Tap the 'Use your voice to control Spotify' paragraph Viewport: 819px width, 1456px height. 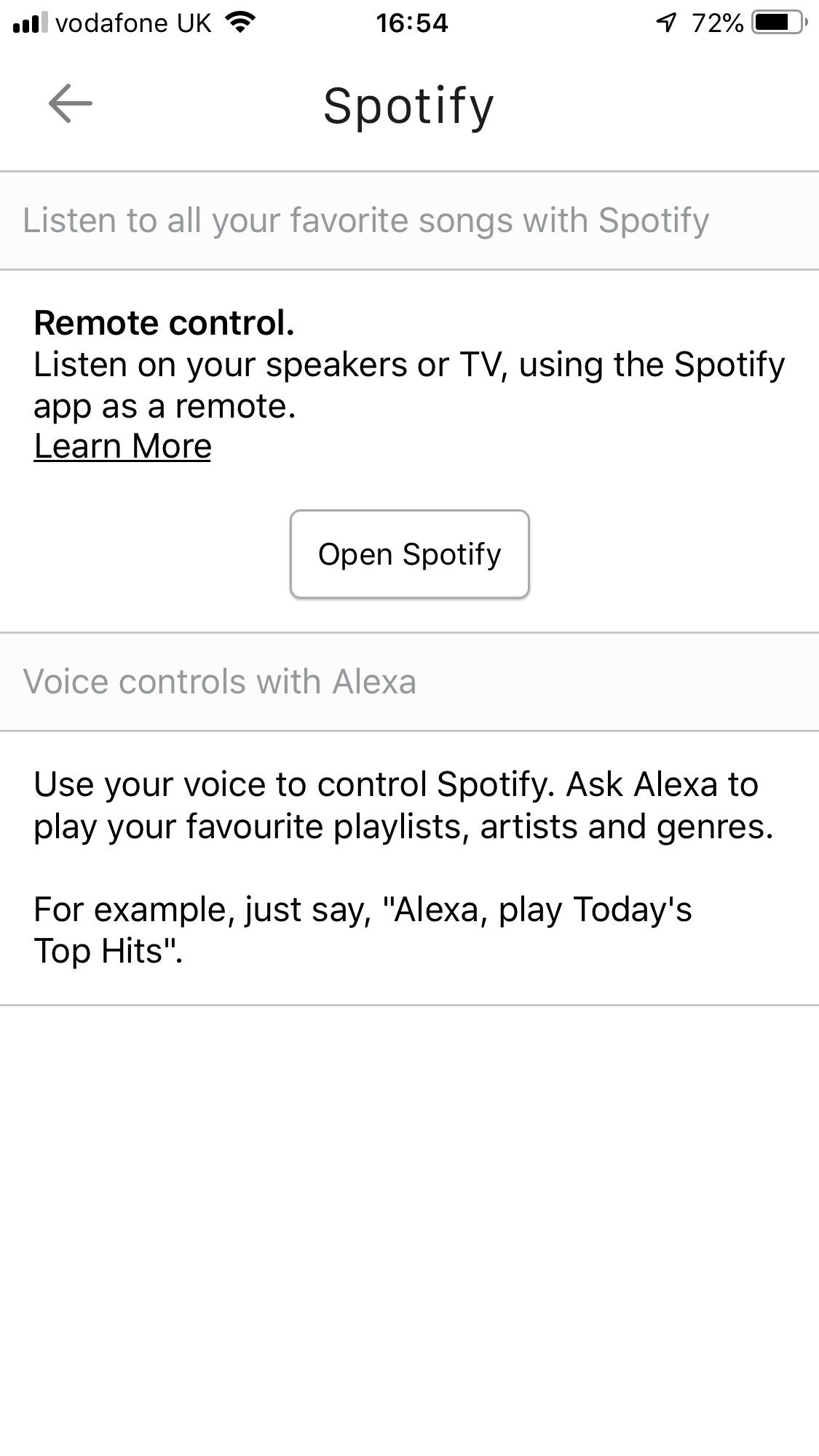403,805
